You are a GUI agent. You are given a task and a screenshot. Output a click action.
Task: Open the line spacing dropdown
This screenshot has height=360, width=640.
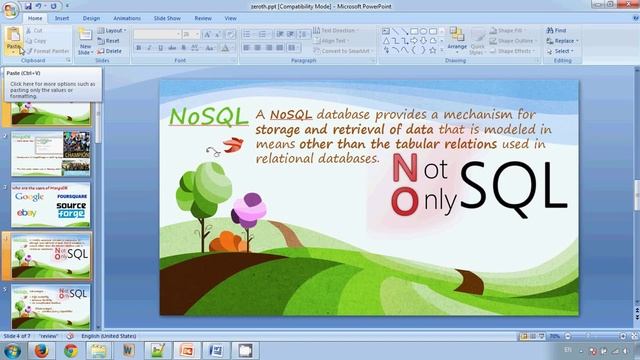(303, 34)
